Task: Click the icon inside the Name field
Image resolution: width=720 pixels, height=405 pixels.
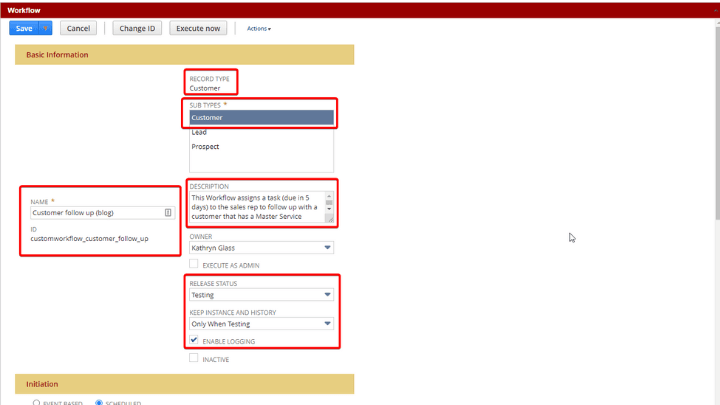Action: [168, 212]
